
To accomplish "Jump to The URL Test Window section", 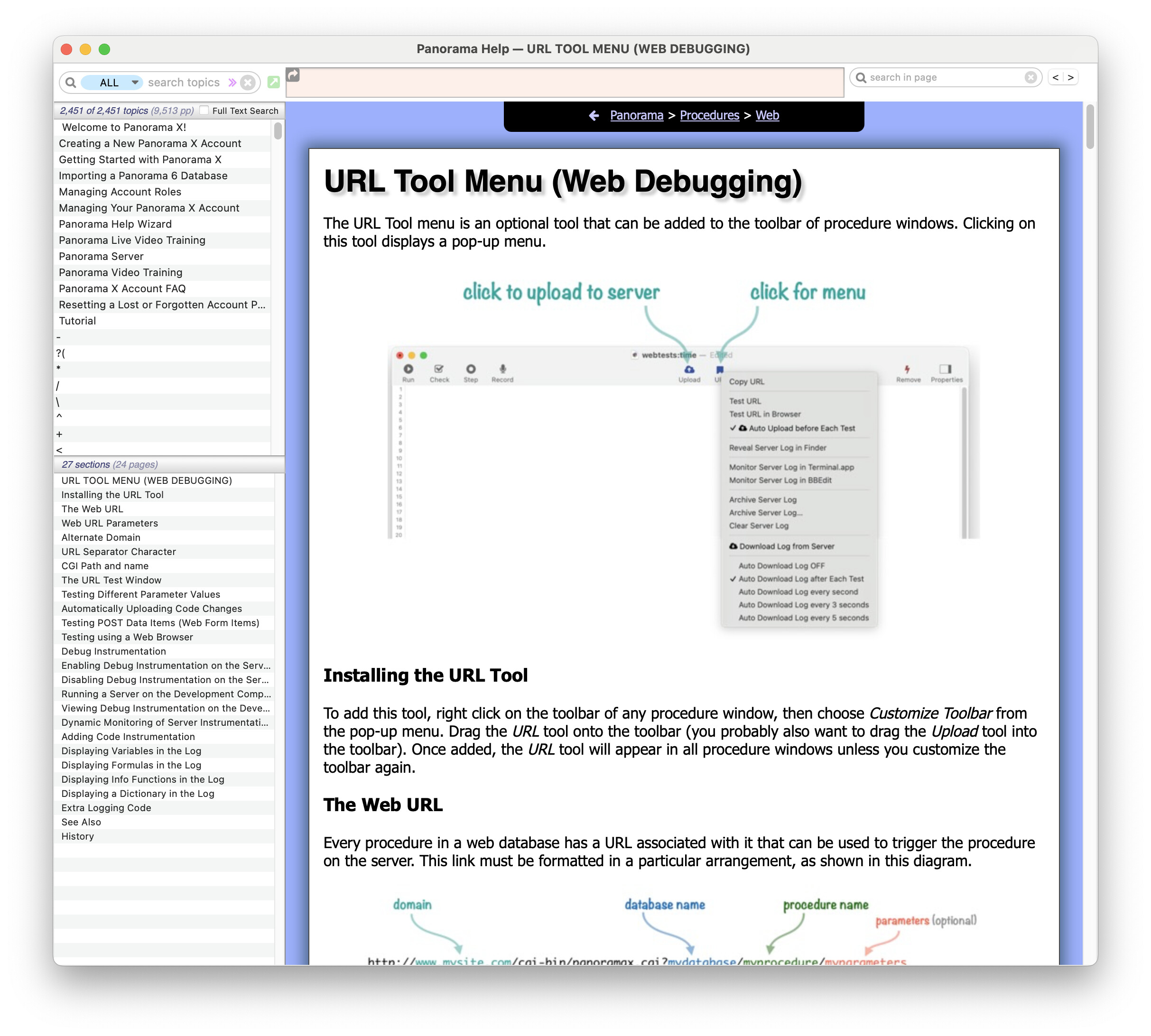I will click(111, 580).
